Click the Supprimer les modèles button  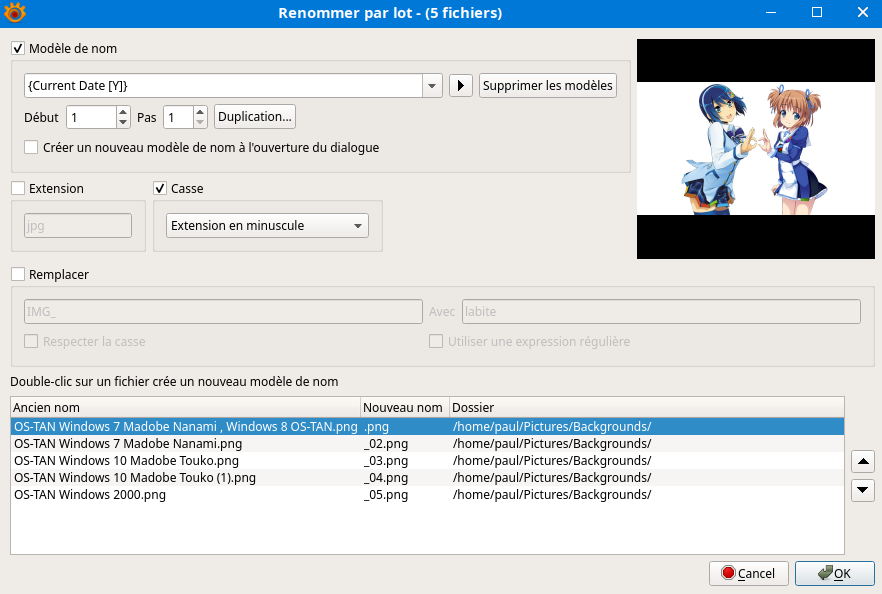tap(548, 86)
